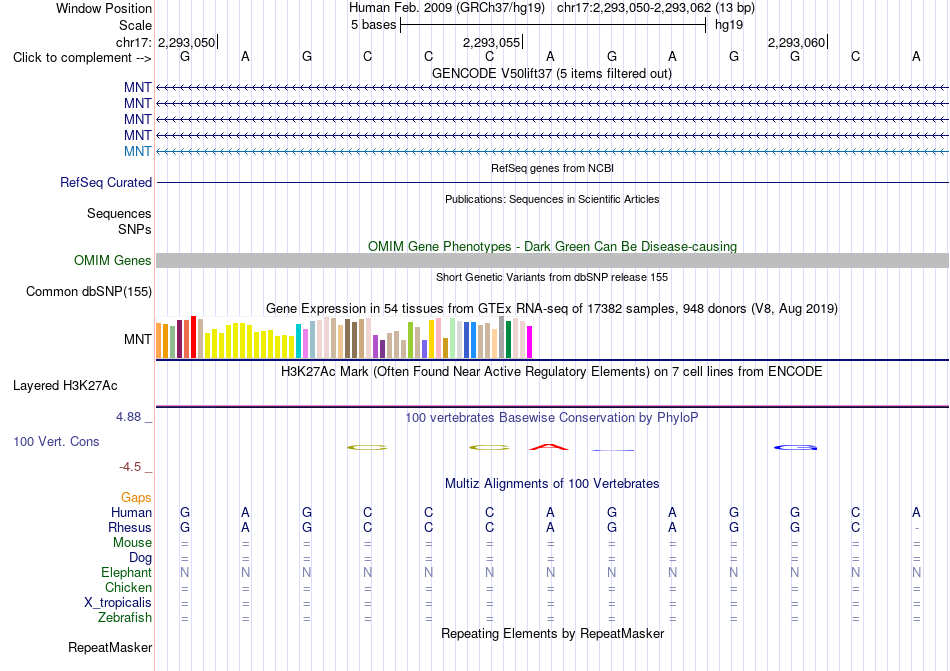The image size is (950, 671).
Task: Click the blue G PhyloP logo glyph
Action: (x=796, y=448)
